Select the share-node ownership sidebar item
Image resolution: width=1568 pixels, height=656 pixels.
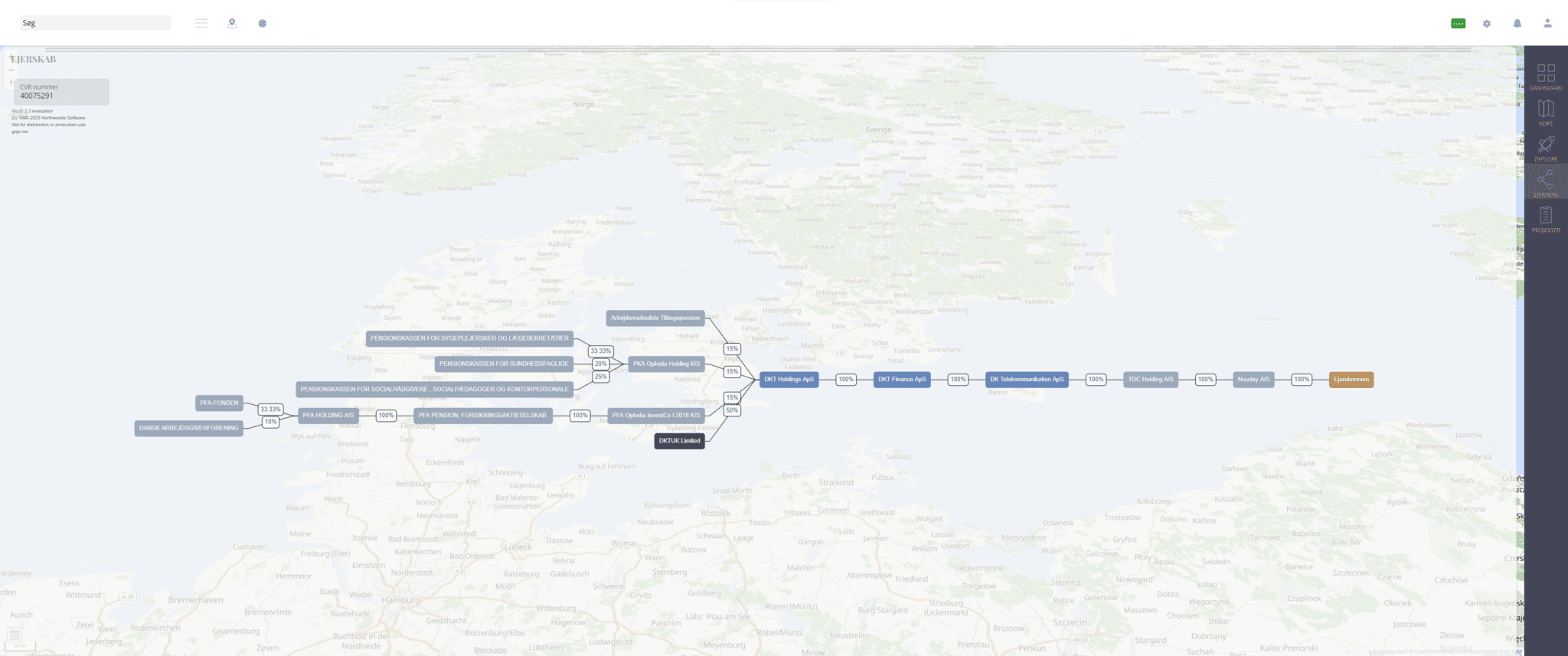click(1546, 183)
